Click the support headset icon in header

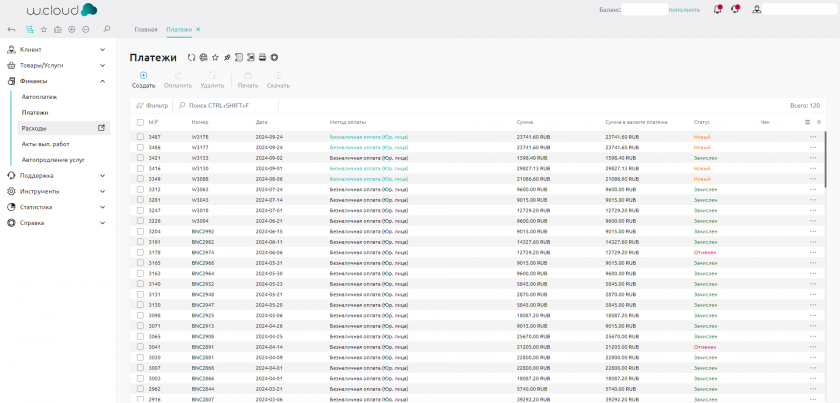pyautogui.click(x=736, y=9)
